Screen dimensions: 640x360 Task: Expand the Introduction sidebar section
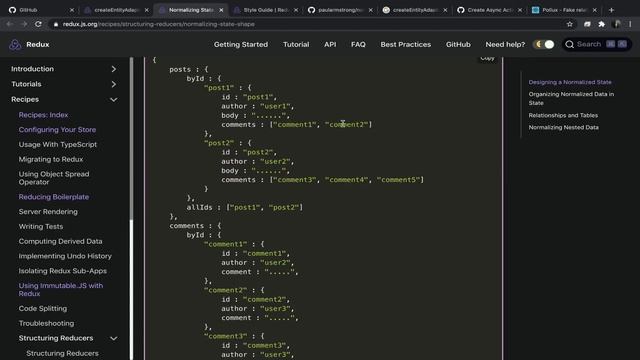(x=113, y=69)
